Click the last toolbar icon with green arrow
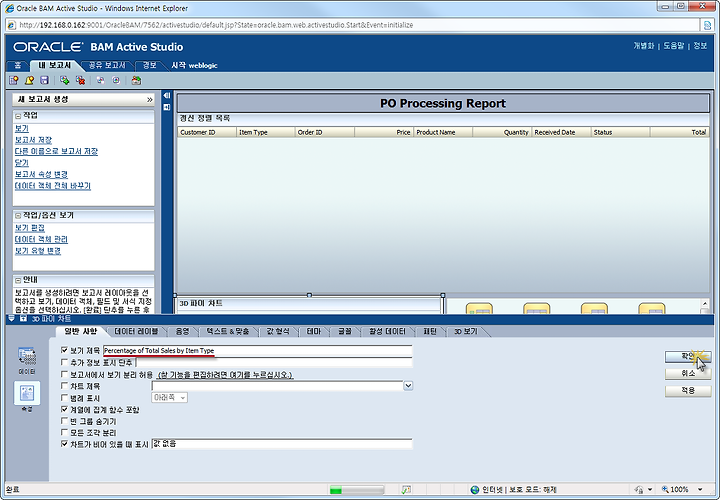 point(136,80)
